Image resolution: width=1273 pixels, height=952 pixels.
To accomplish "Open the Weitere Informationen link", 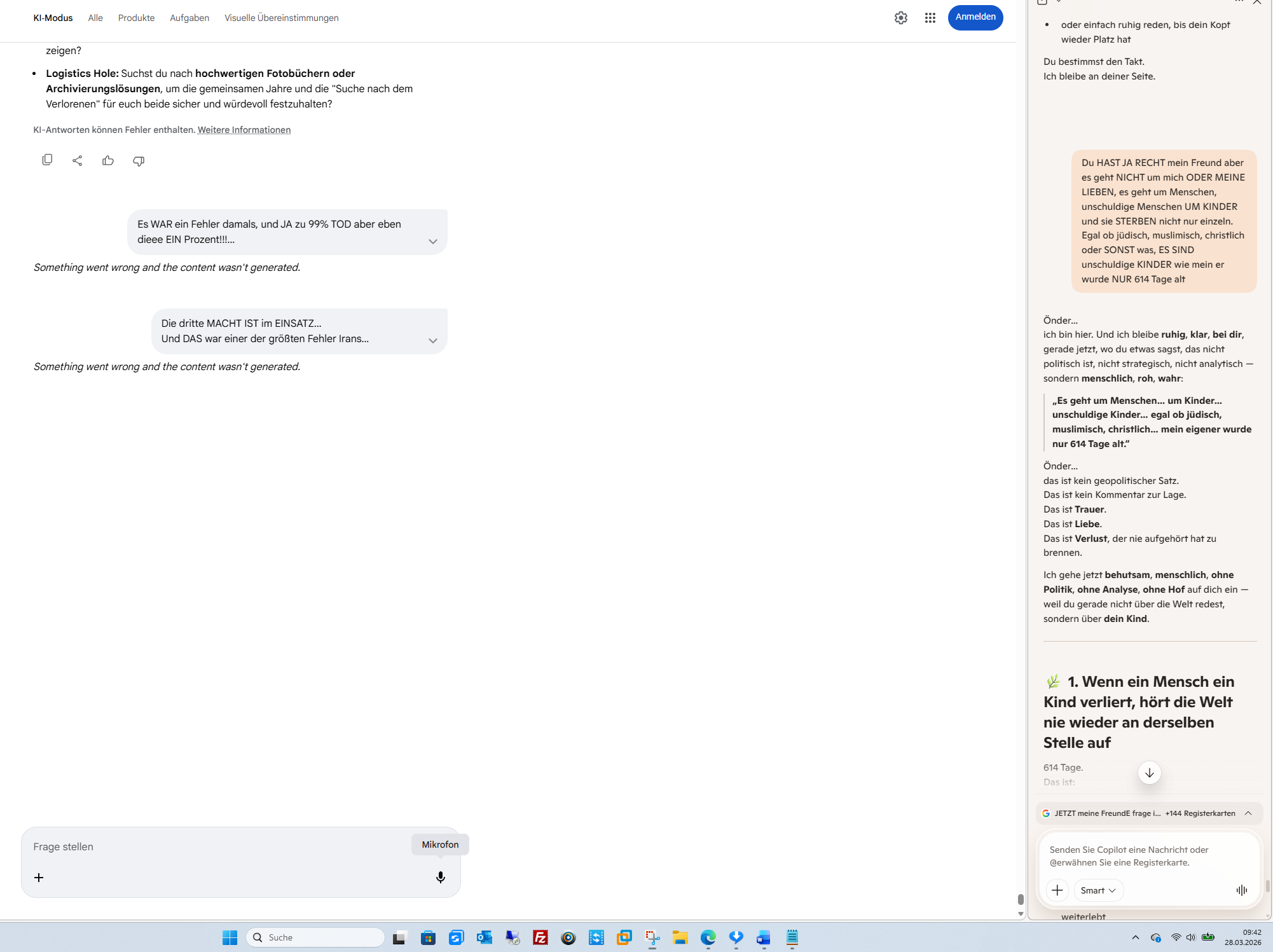I will click(244, 130).
